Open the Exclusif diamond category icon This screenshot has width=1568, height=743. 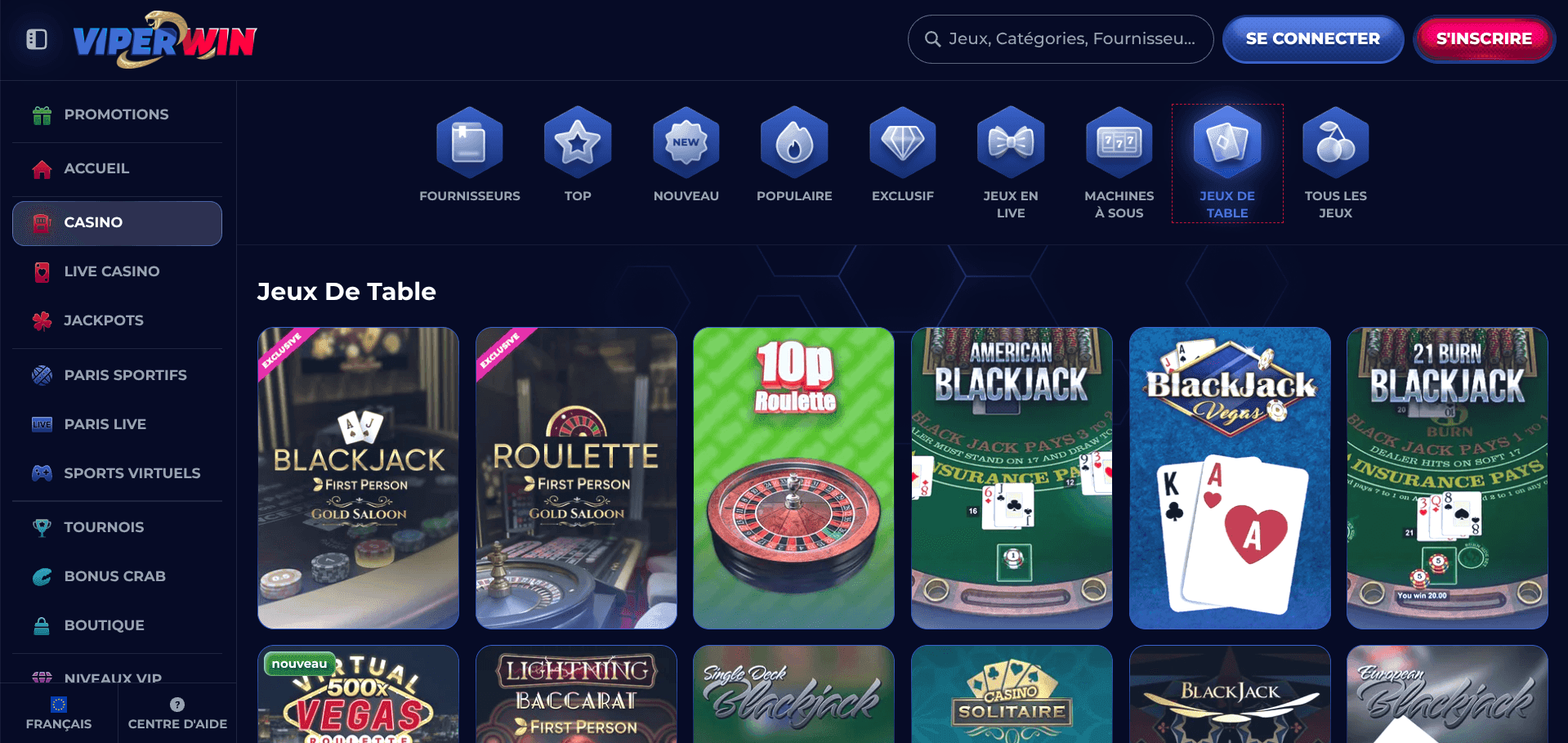point(902,143)
